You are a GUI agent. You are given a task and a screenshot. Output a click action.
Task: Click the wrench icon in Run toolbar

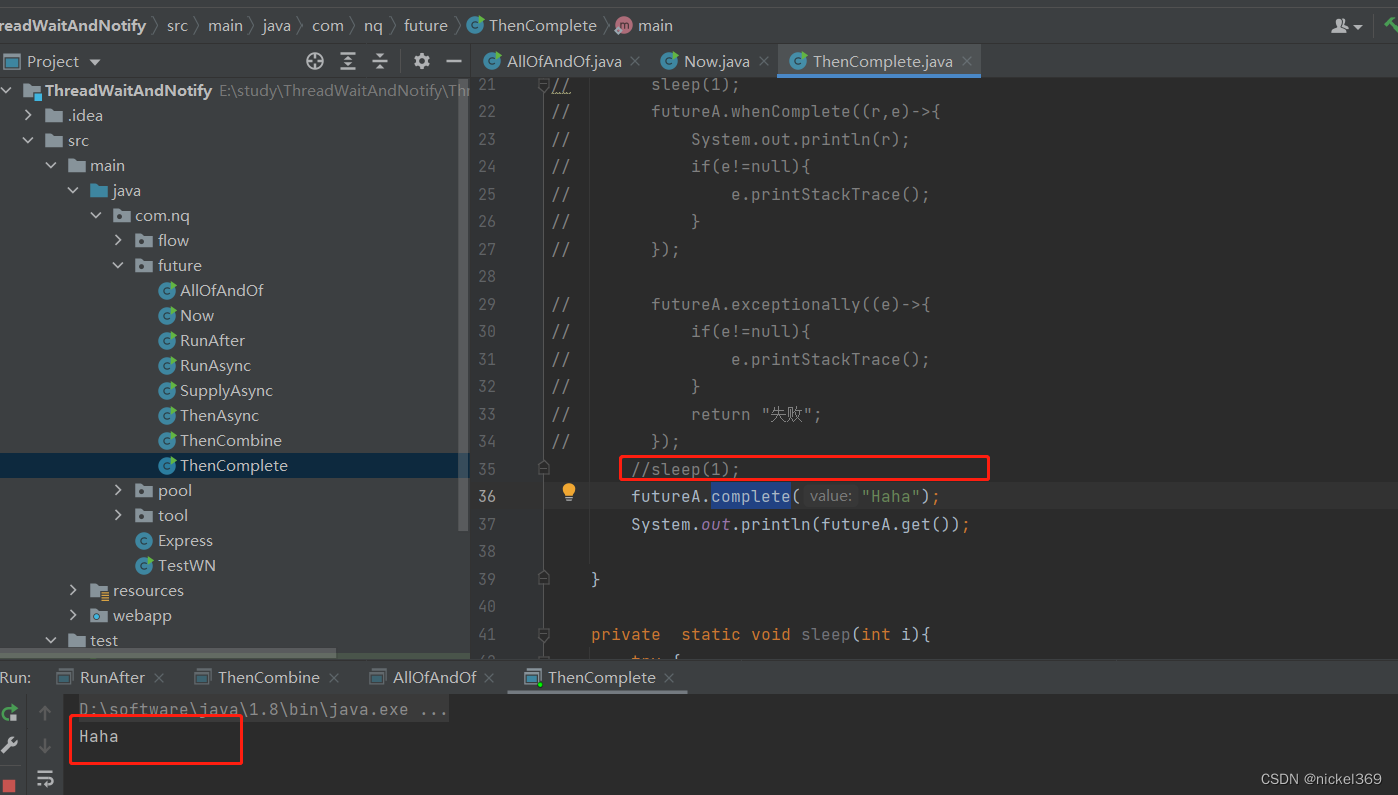10,745
